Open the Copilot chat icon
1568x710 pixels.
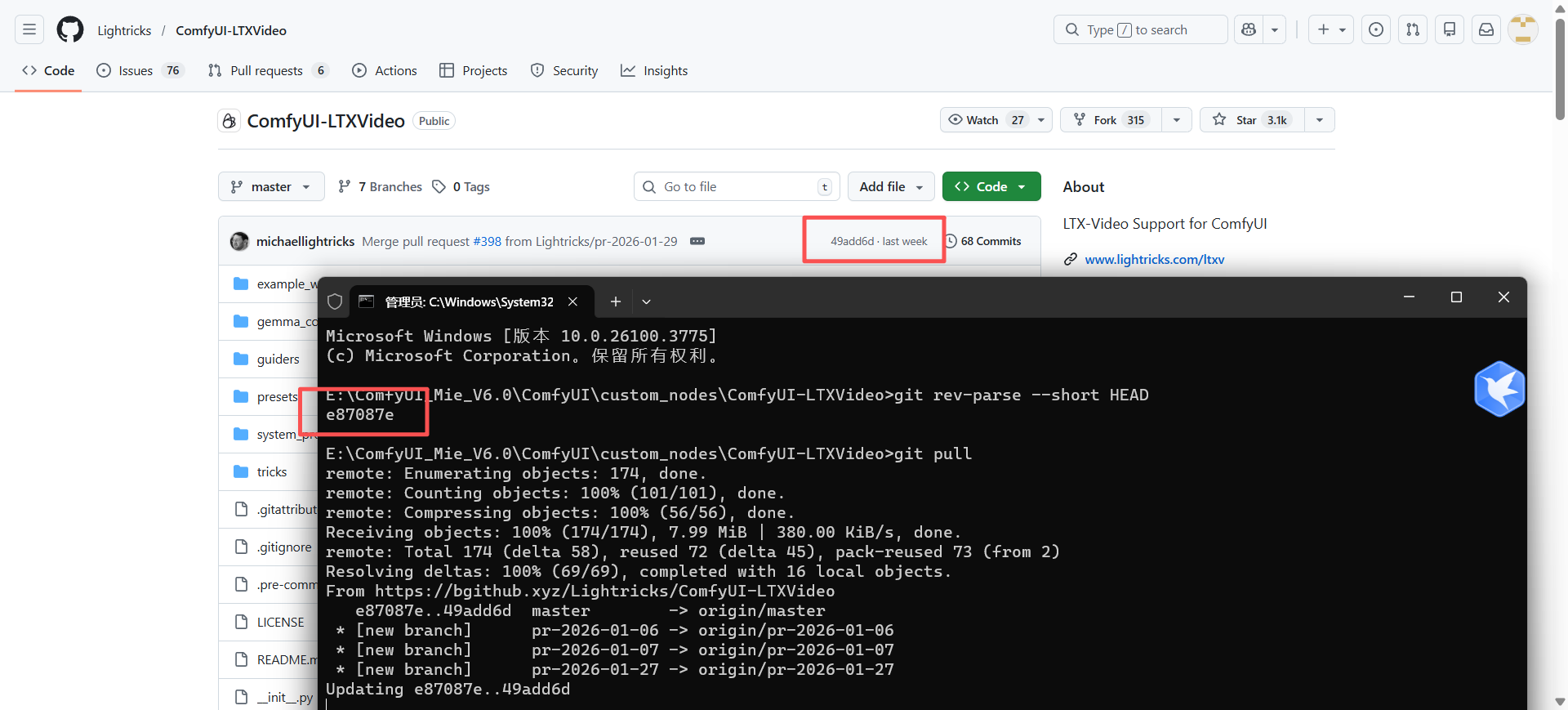[x=1248, y=30]
